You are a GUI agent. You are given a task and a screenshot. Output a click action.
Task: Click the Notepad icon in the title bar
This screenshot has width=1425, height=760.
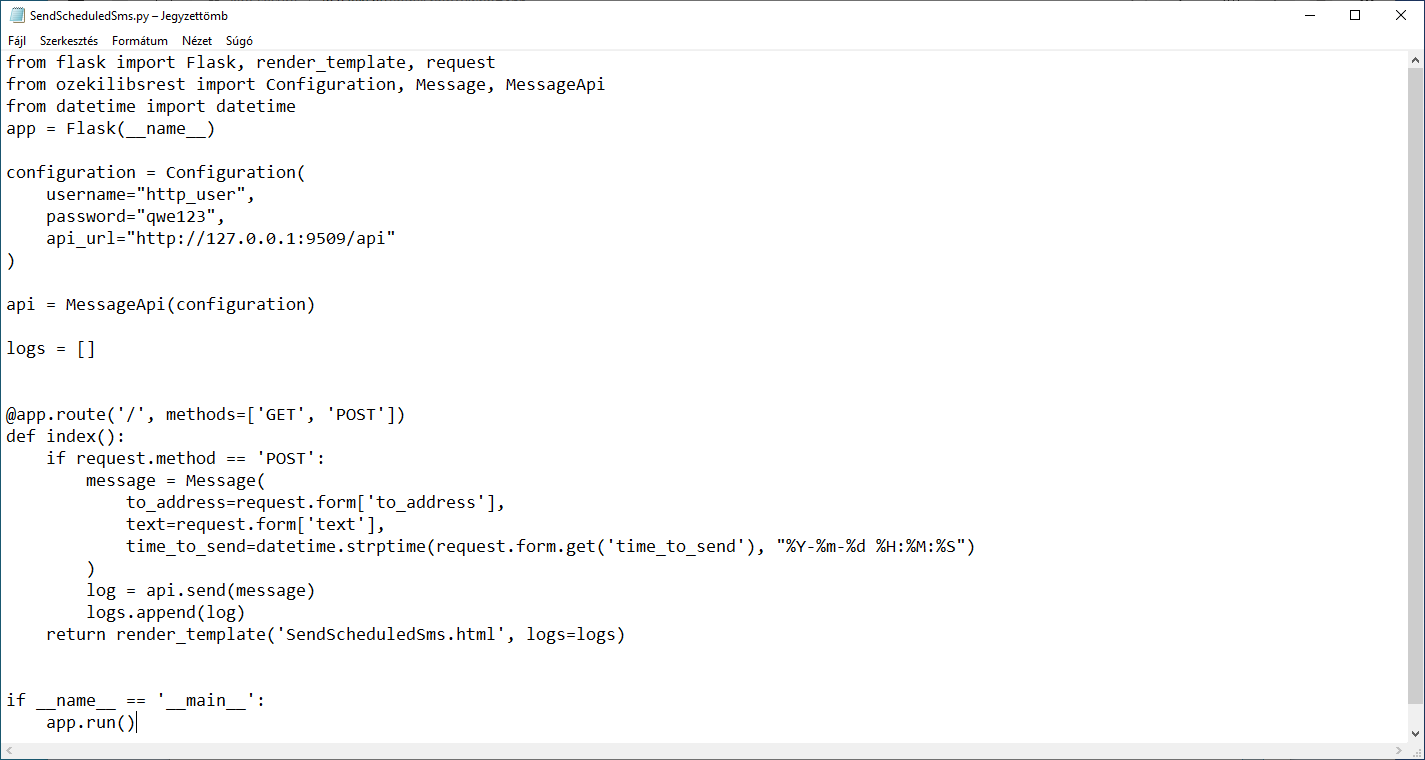point(16,15)
